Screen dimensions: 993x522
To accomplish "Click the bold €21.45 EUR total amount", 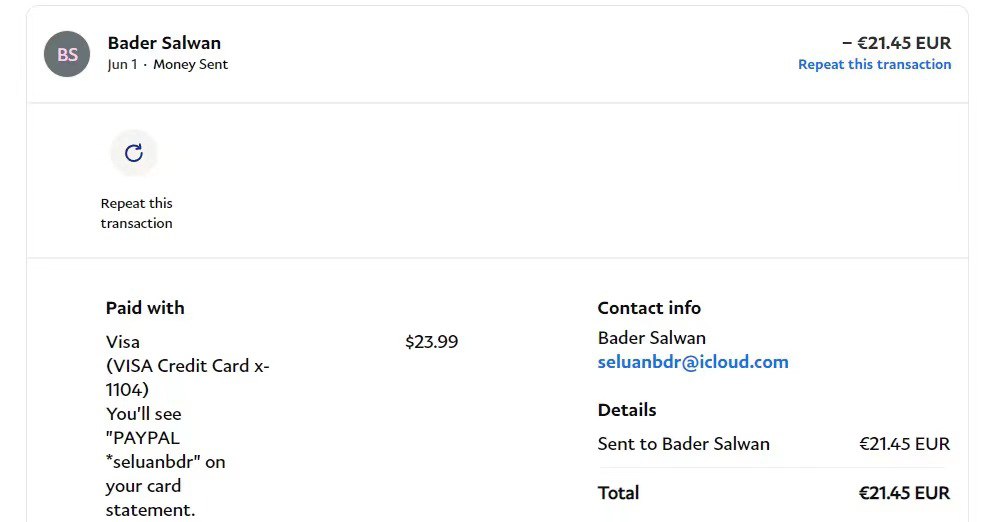I will (x=904, y=493).
